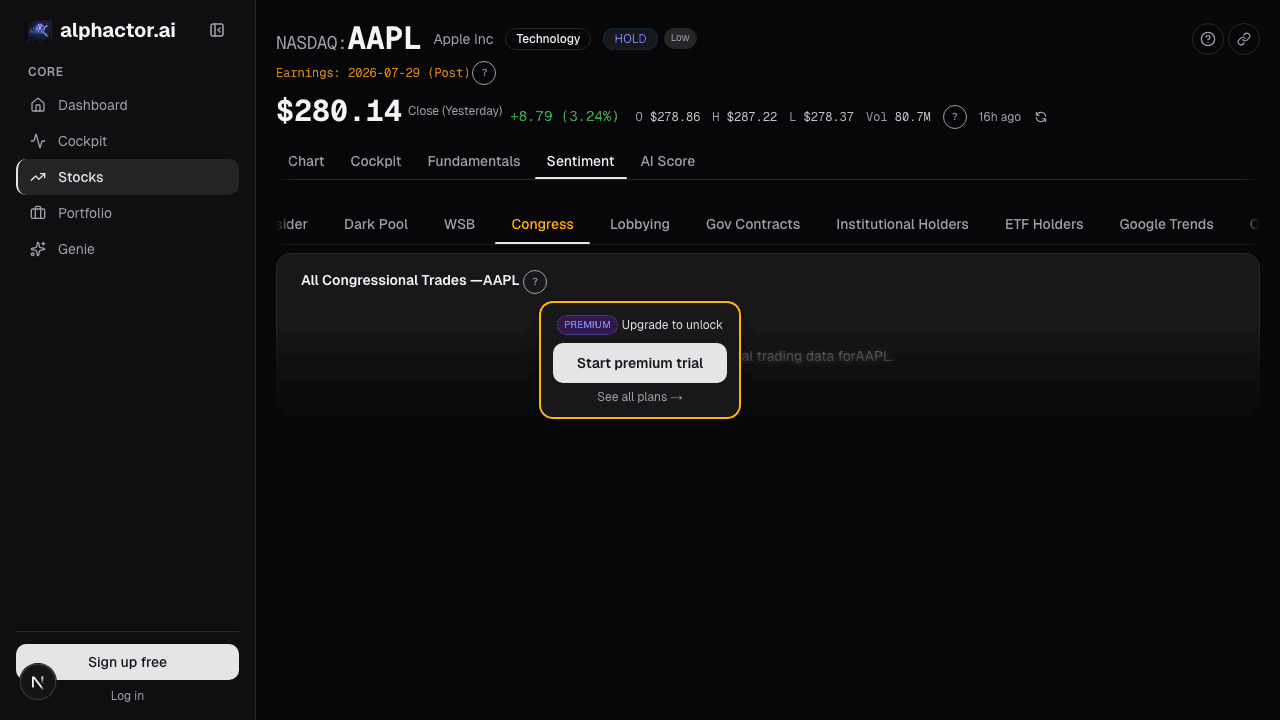
Task: Copy link icon at top right
Action: pyautogui.click(x=1244, y=39)
